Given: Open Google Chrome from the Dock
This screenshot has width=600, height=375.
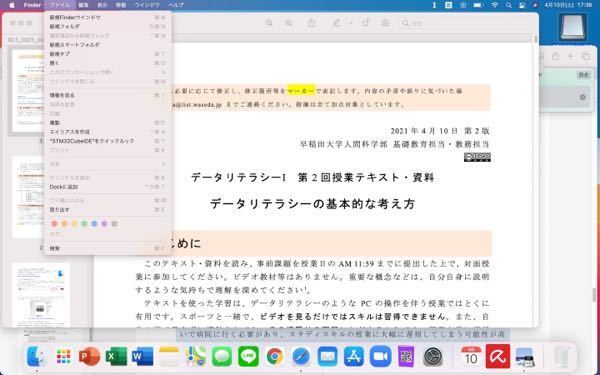Looking at the screenshot, I should [x=275, y=356].
